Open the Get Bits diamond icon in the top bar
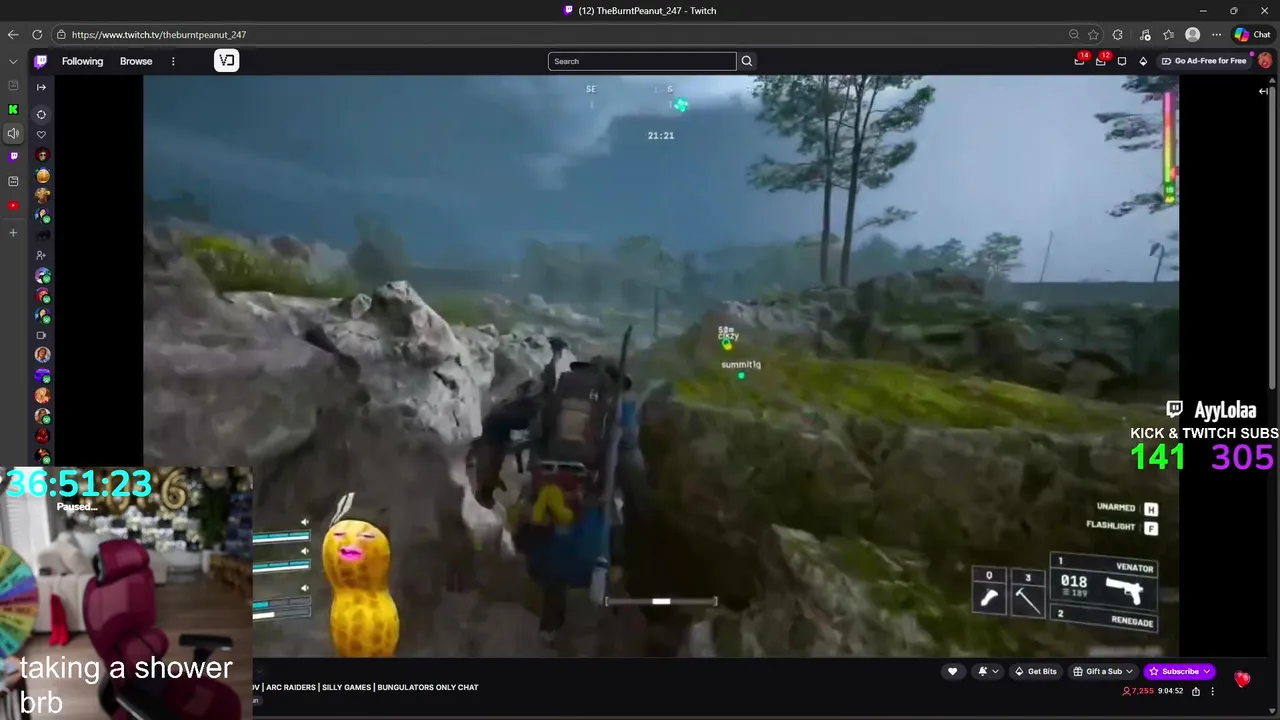 pyautogui.click(x=1143, y=61)
